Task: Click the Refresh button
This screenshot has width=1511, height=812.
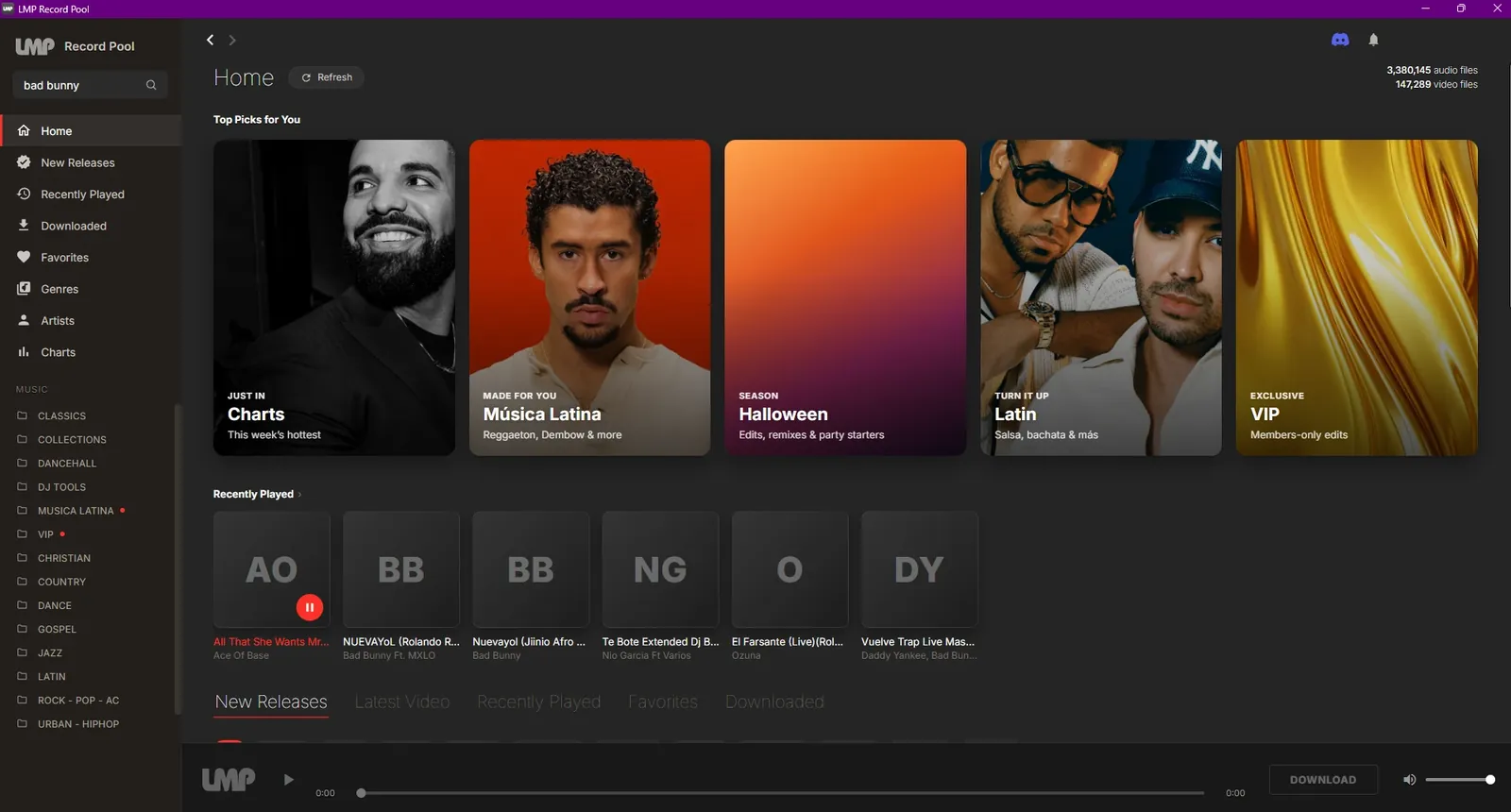Action: pos(327,77)
